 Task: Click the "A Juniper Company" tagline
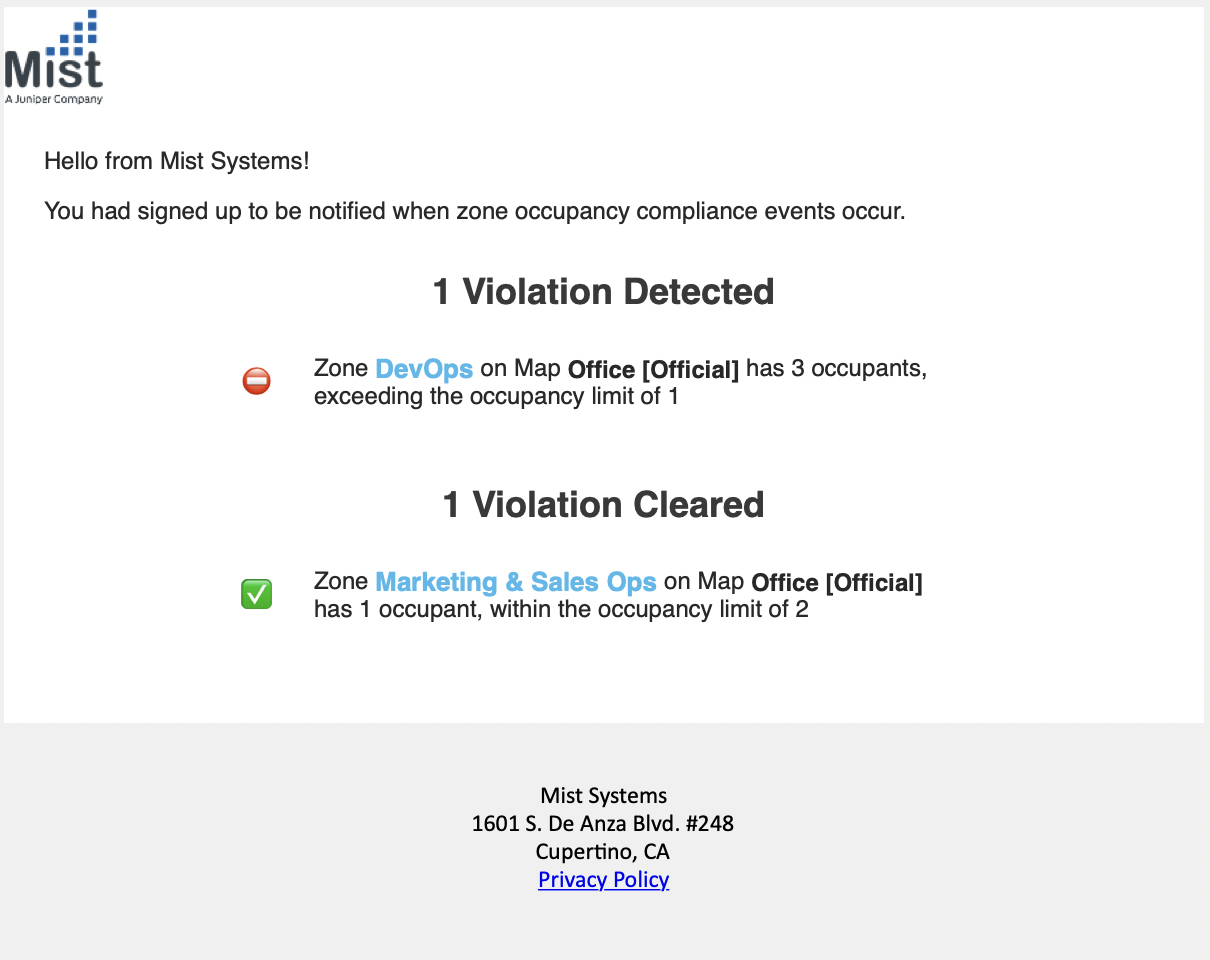pyautogui.click(x=54, y=99)
